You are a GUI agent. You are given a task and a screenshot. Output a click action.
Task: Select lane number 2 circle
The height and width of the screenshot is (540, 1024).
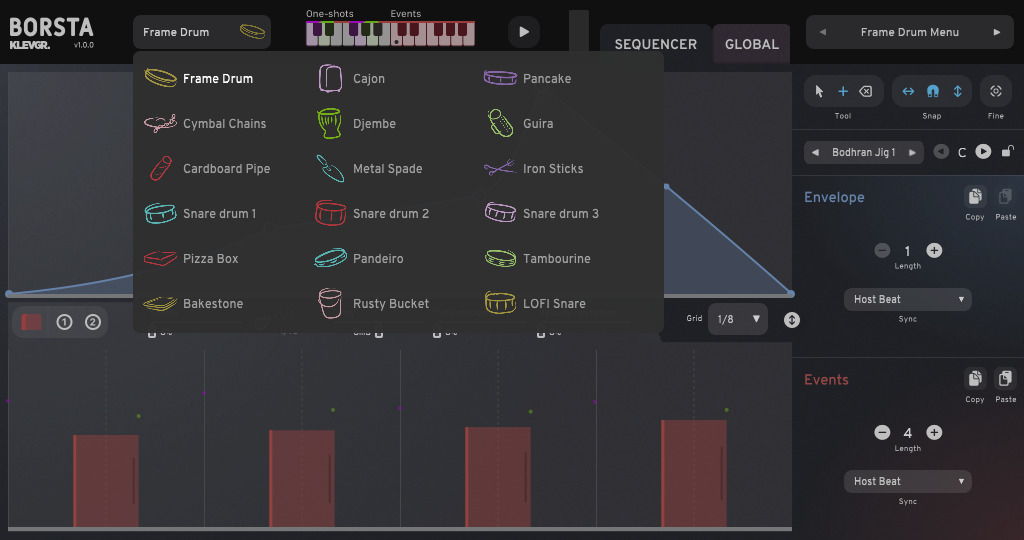click(x=93, y=322)
